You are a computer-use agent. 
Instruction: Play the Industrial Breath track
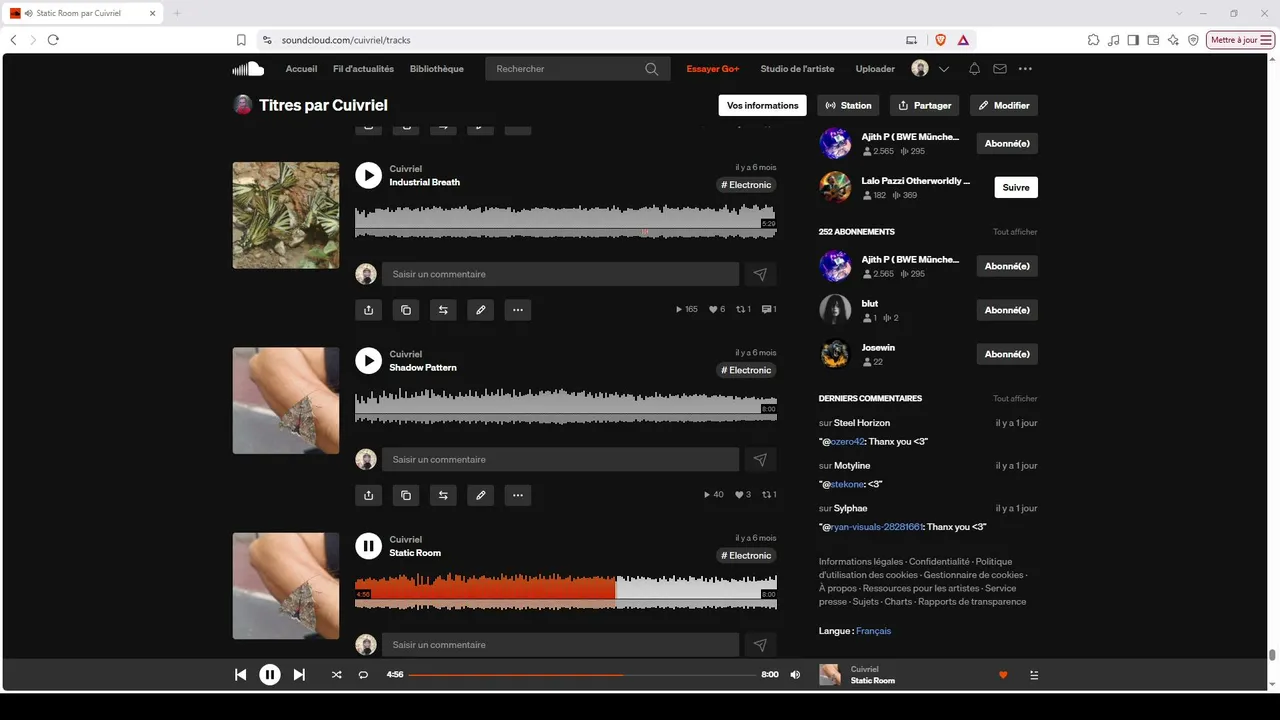368,175
